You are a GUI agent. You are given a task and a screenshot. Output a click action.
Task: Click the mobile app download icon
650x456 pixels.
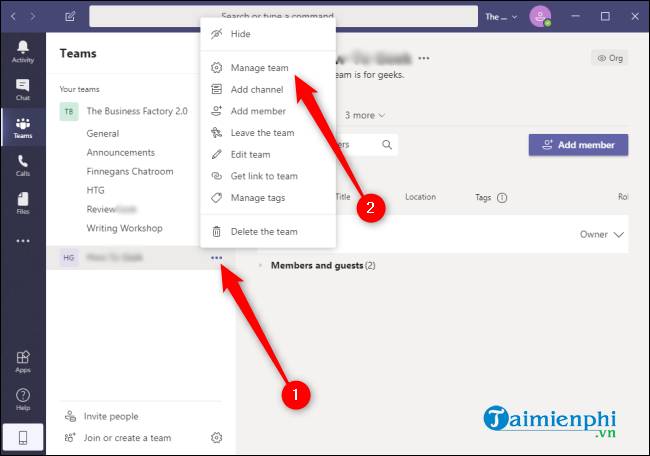[23, 437]
